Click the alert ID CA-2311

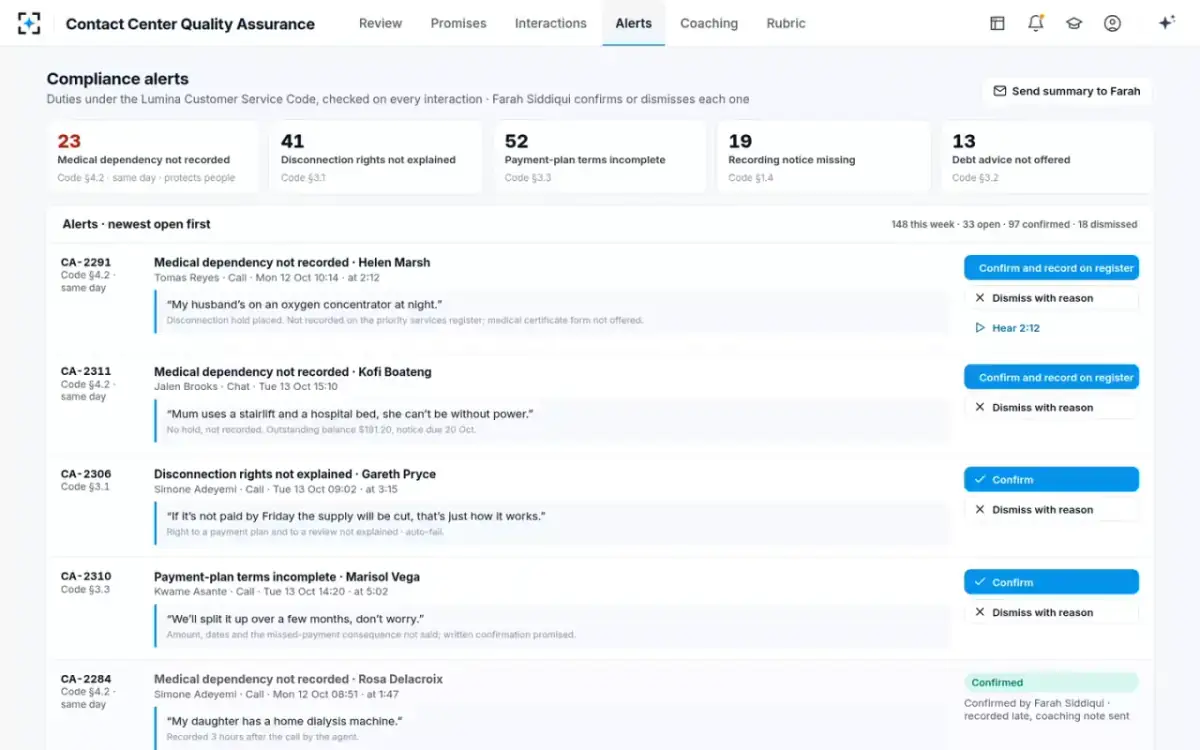coord(86,372)
